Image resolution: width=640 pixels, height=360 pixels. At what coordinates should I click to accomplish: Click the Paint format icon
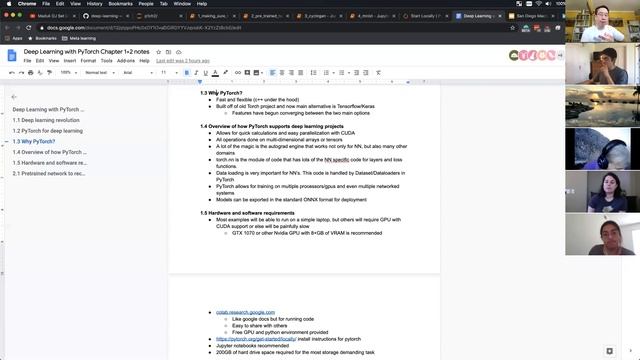point(49,73)
